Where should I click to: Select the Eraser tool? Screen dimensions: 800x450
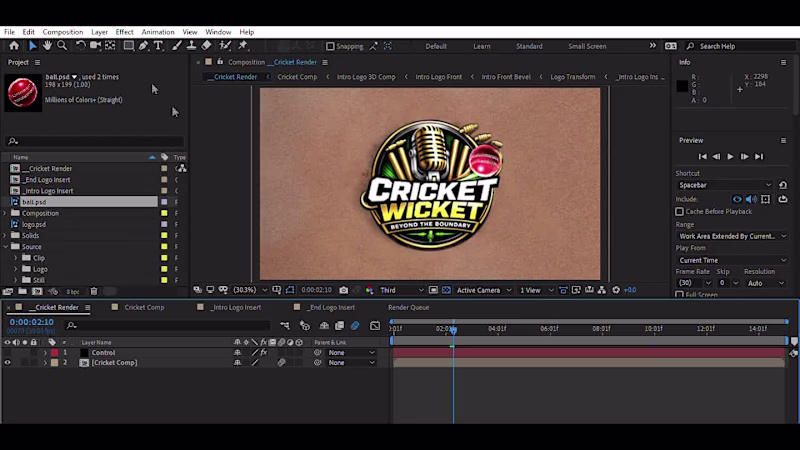206,45
